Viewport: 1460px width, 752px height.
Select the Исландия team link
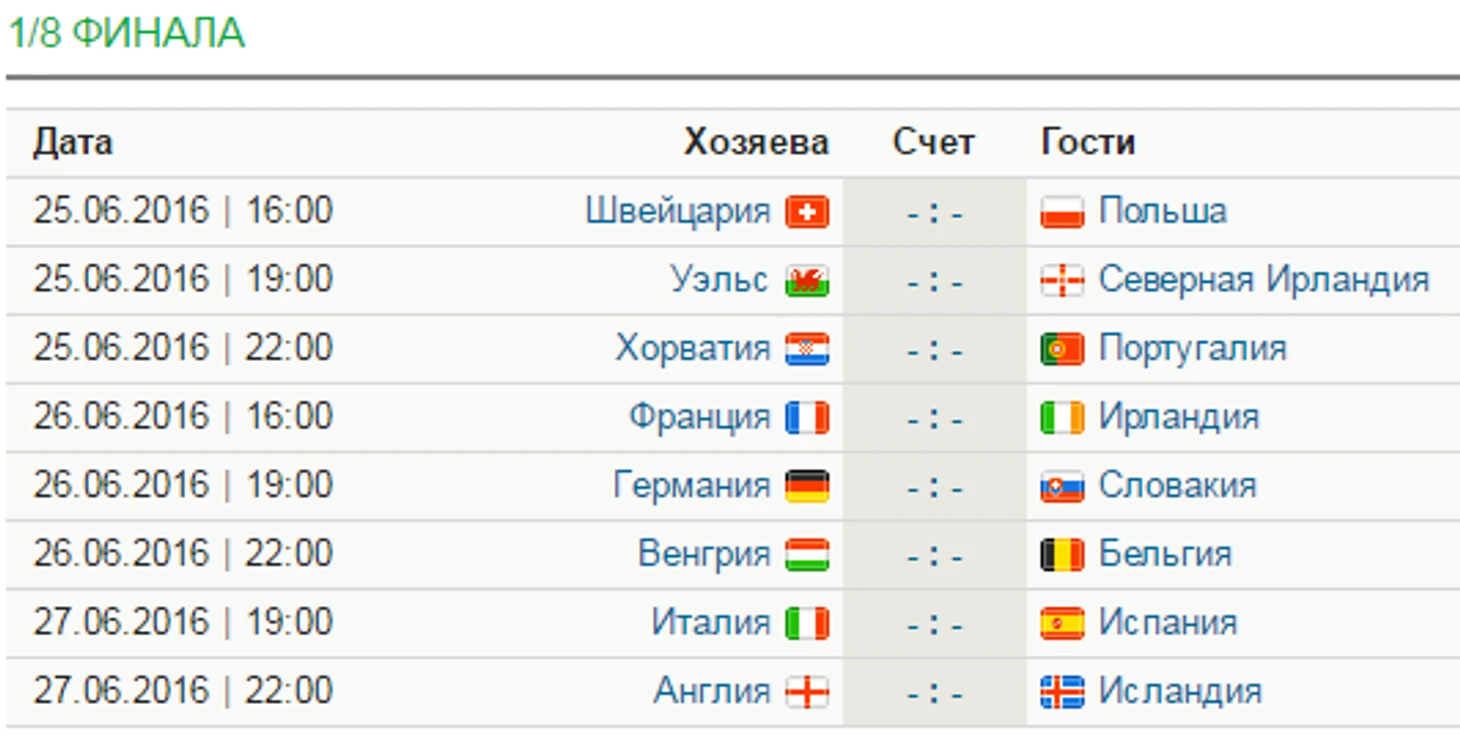click(1179, 690)
